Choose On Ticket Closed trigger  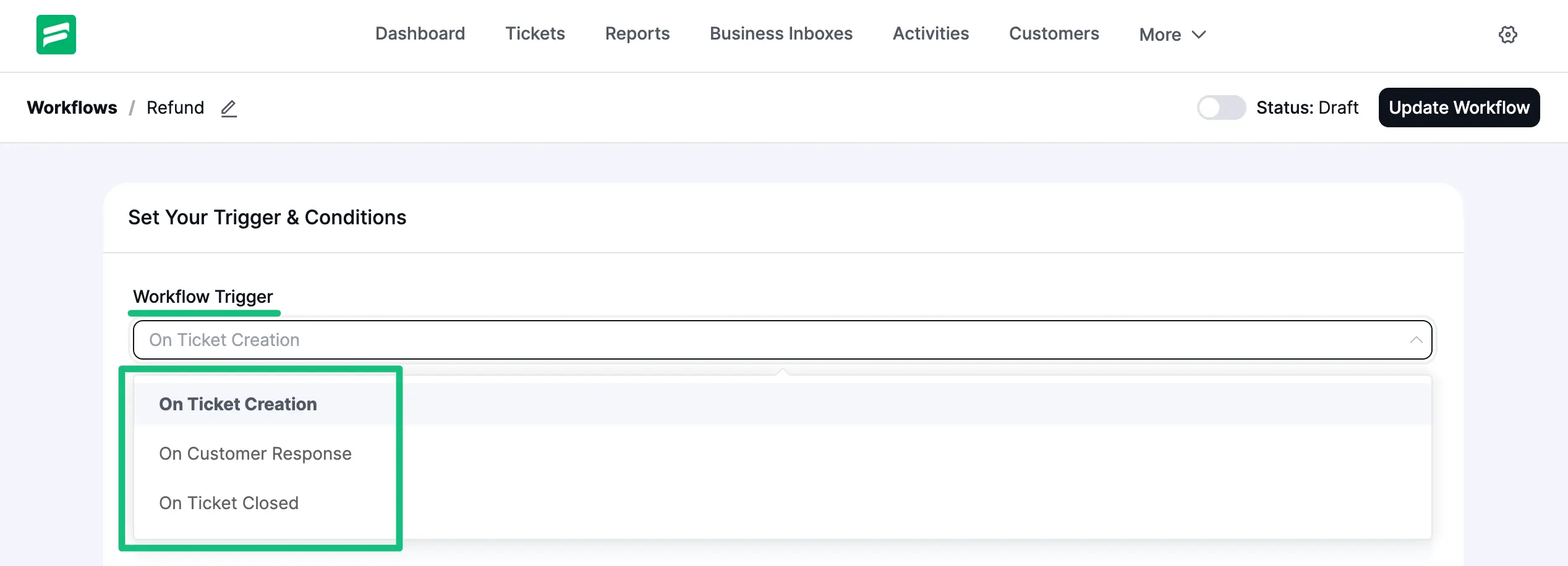pyautogui.click(x=229, y=502)
